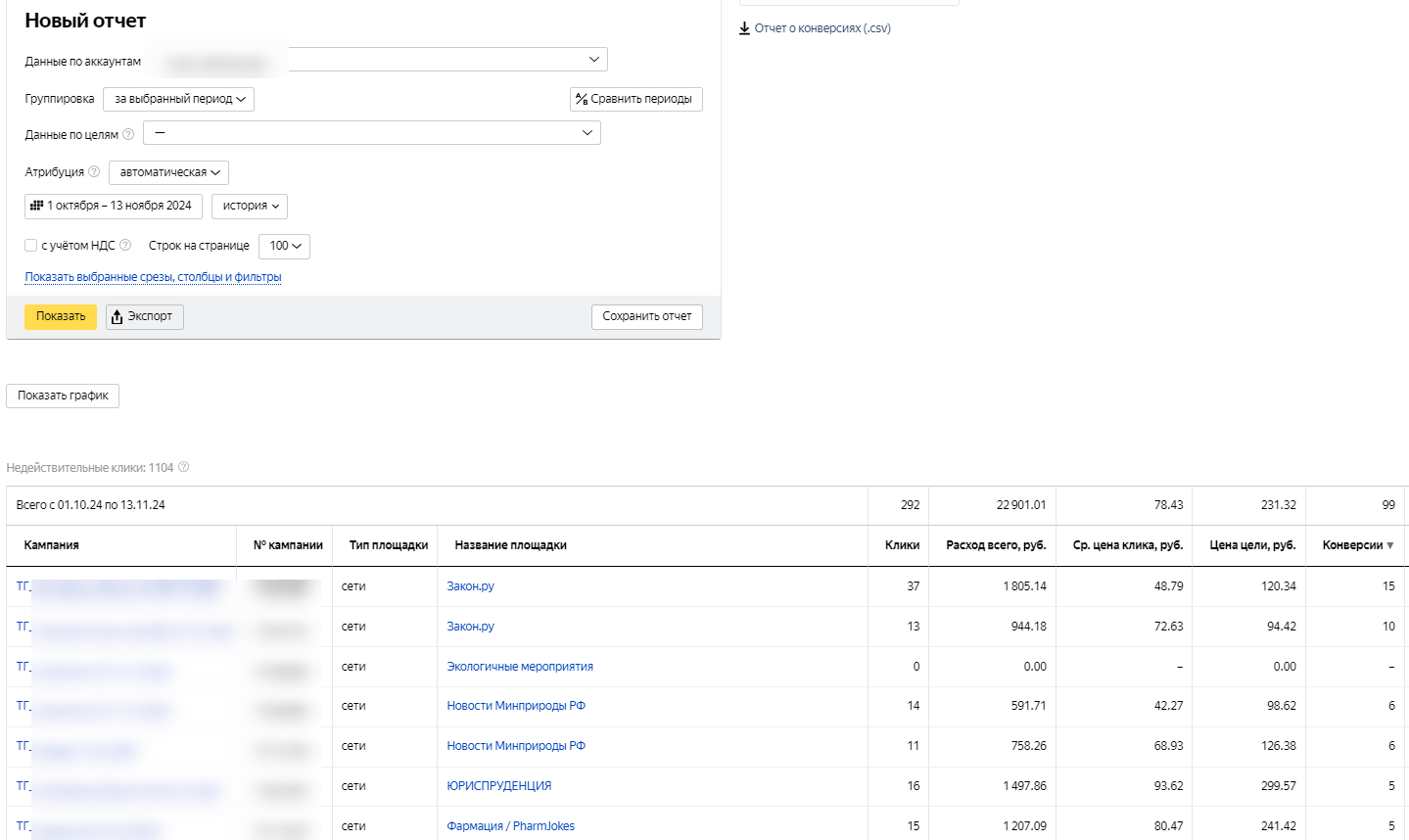
Task: Click help icon next to с учётом НДС
Action: pos(125,245)
